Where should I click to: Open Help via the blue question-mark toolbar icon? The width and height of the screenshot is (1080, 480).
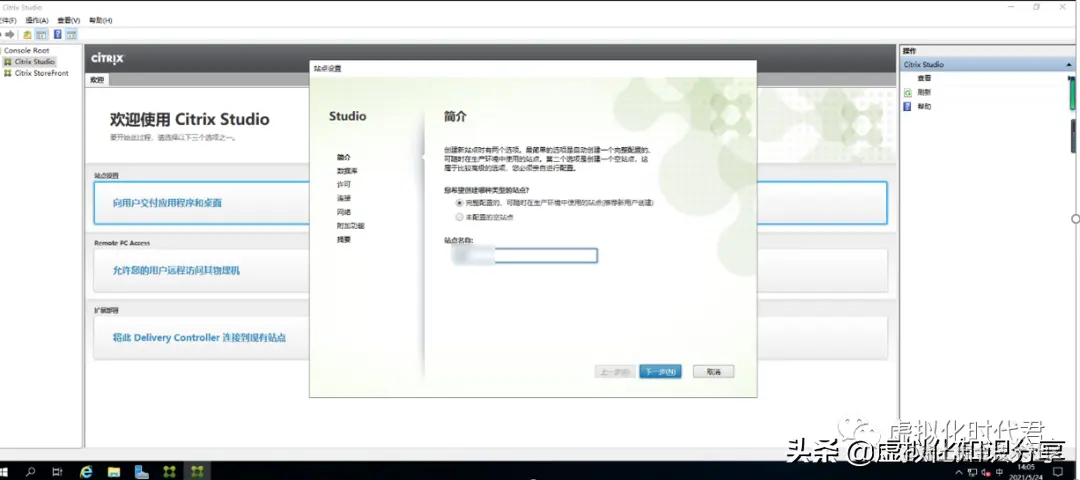pyautogui.click(x=58, y=34)
